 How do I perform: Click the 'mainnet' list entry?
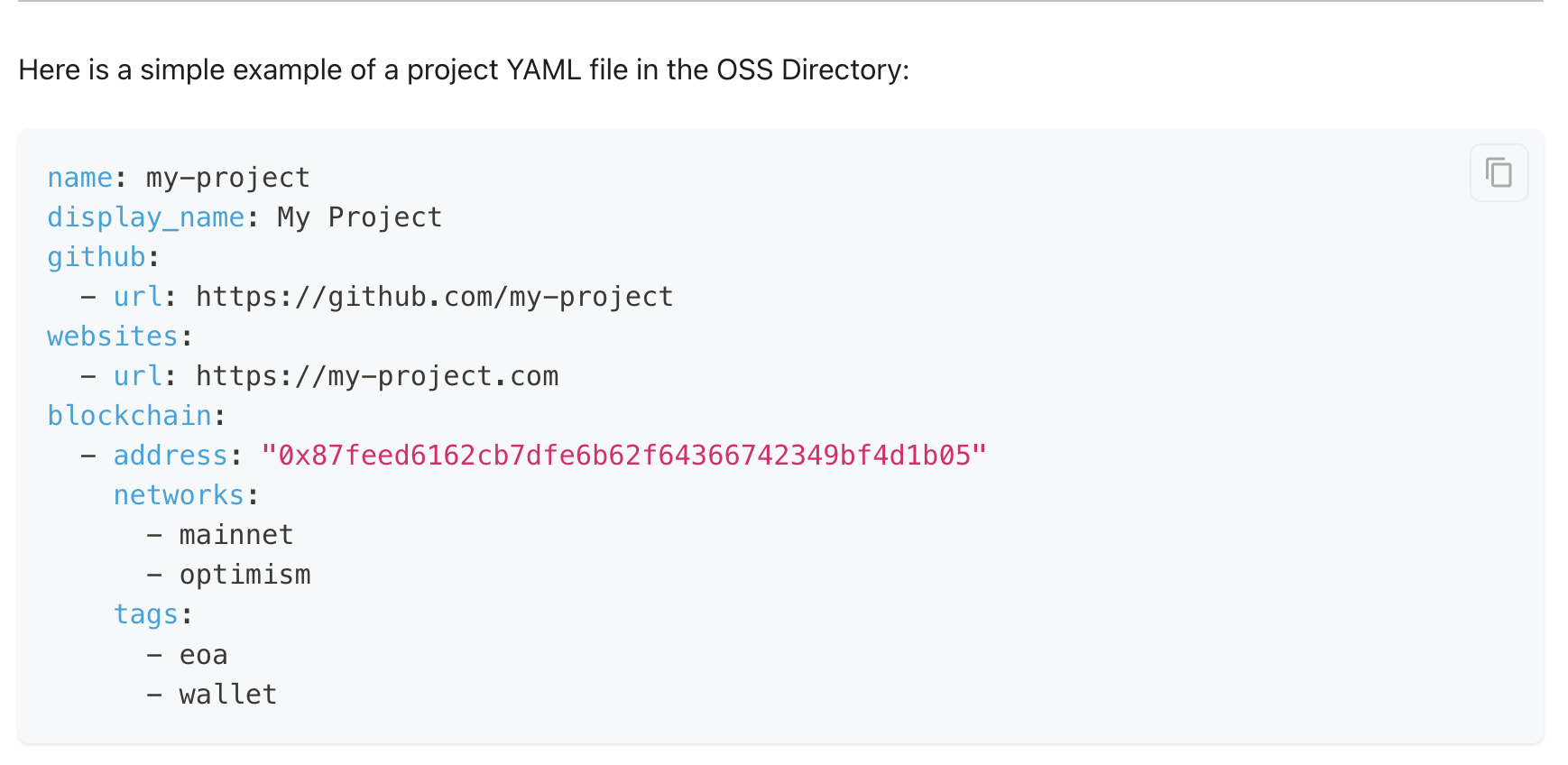coord(236,535)
